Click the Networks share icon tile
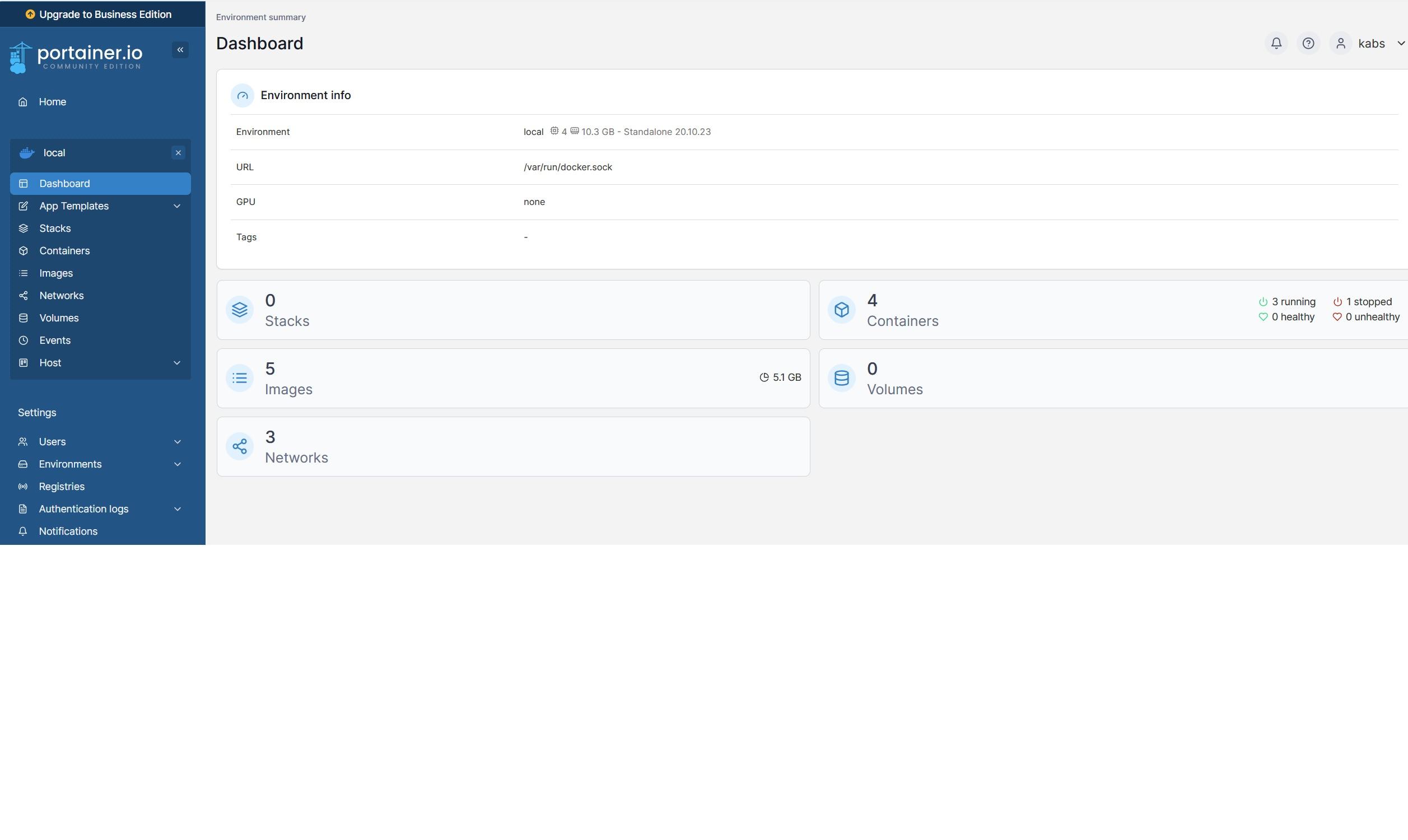The width and height of the screenshot is (1408, 840). coord(239,447)
